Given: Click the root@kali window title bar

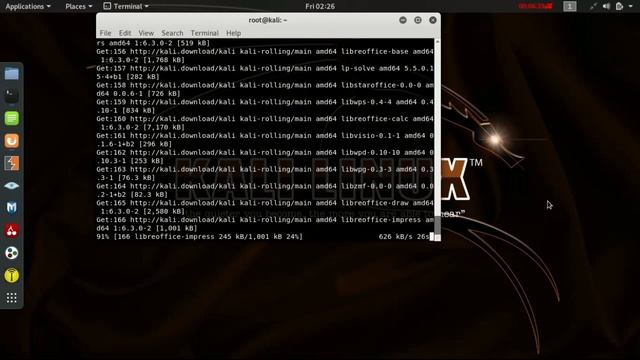Looking at the screenshot, I should (x=268, y=20).
